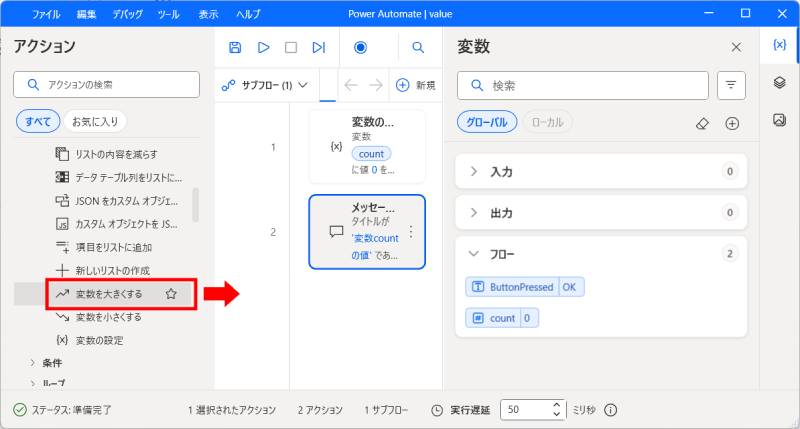The image size is (800, 429).
Task: Click the 1 サブフロー status text
Action: (x=386, y=410)
